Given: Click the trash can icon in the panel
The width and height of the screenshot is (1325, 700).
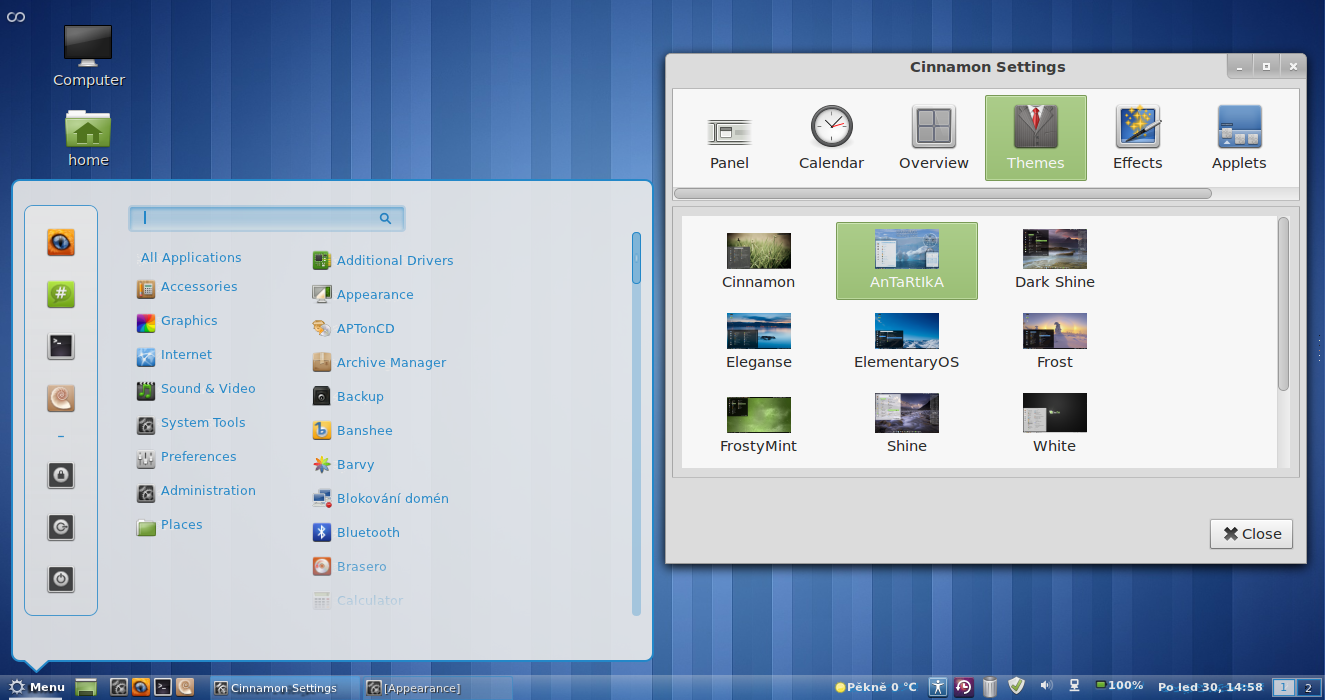Looking at the screenshot, I should click(990, 687).
